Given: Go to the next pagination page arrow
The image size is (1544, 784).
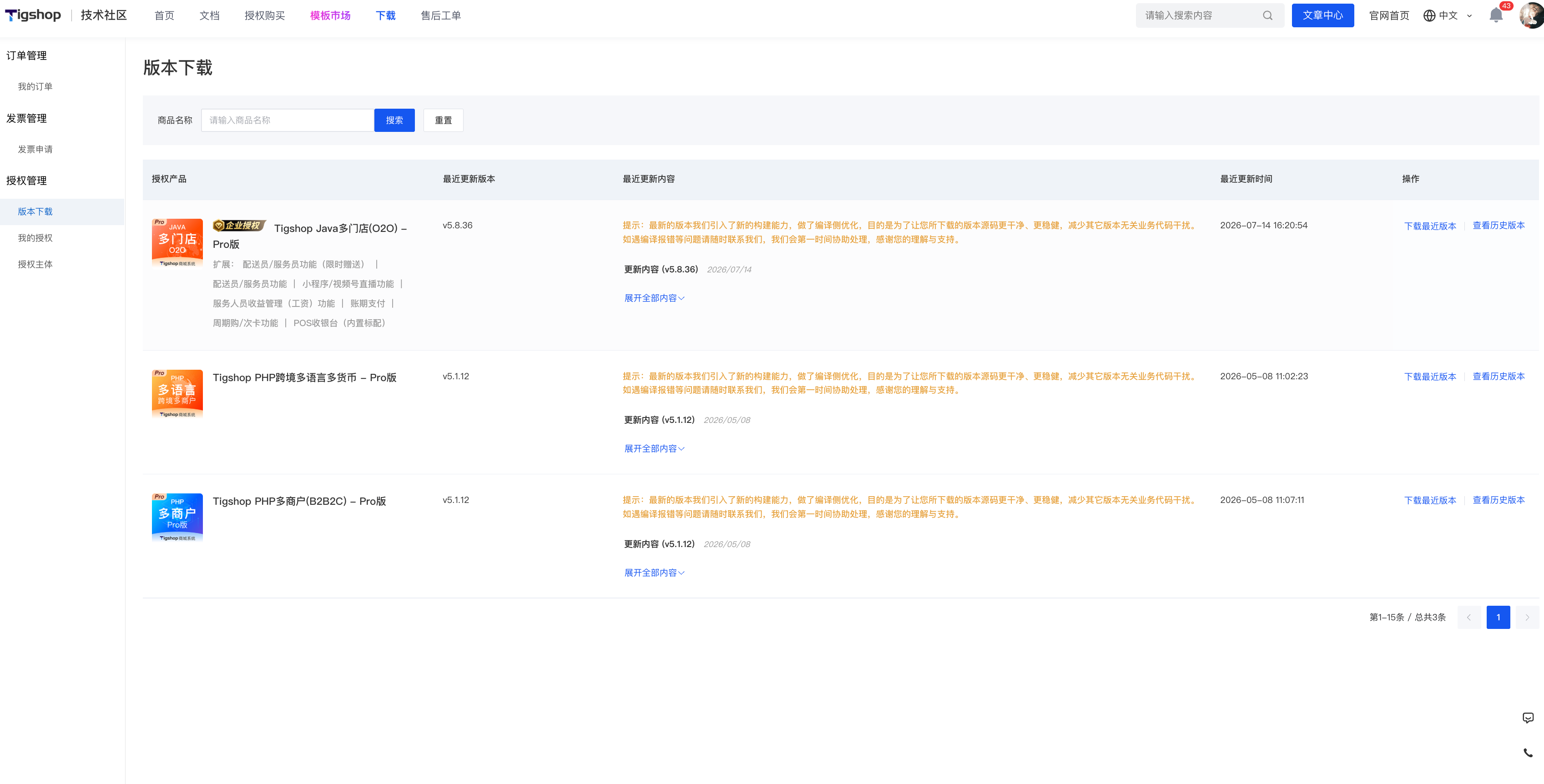Looking at the screenshot, I should click(x=1527, y=618).
